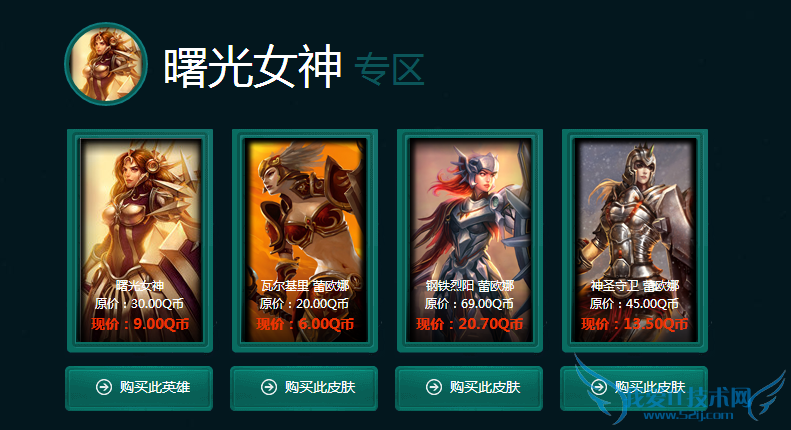The image size is (791, 430).
Task: Click the 现价:20.70Q币 price label
Action: tap(470, 324)
